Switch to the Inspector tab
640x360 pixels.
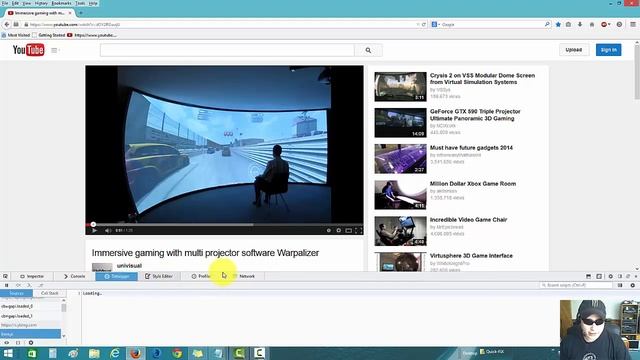32,276
